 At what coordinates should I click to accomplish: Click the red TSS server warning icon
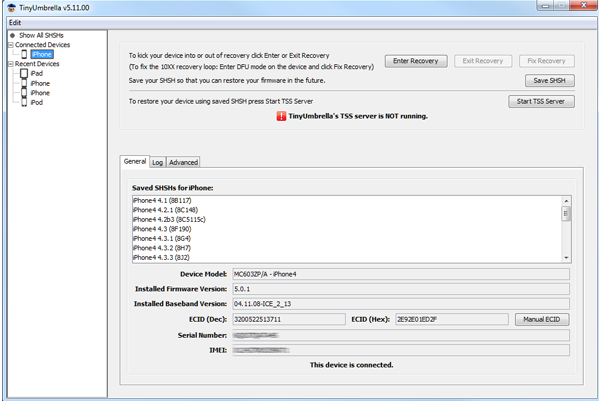[281, 116]
